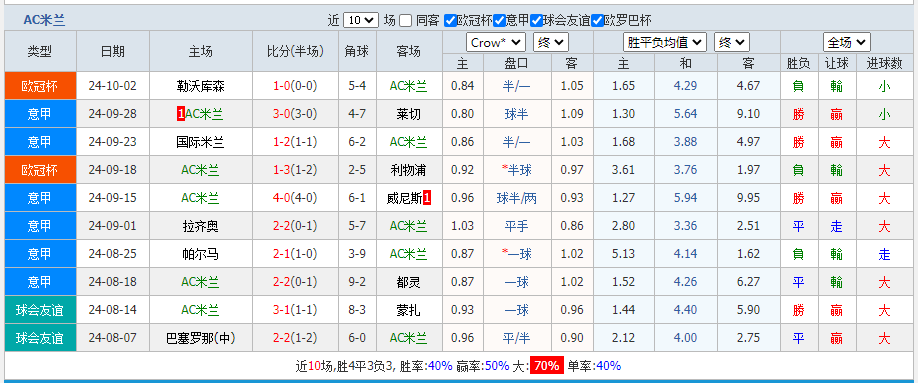Viewport: 918px width, 383px height.
Task: Click the handicap 球半/两 in the 威尼斯 row
Action: [516, 198]
